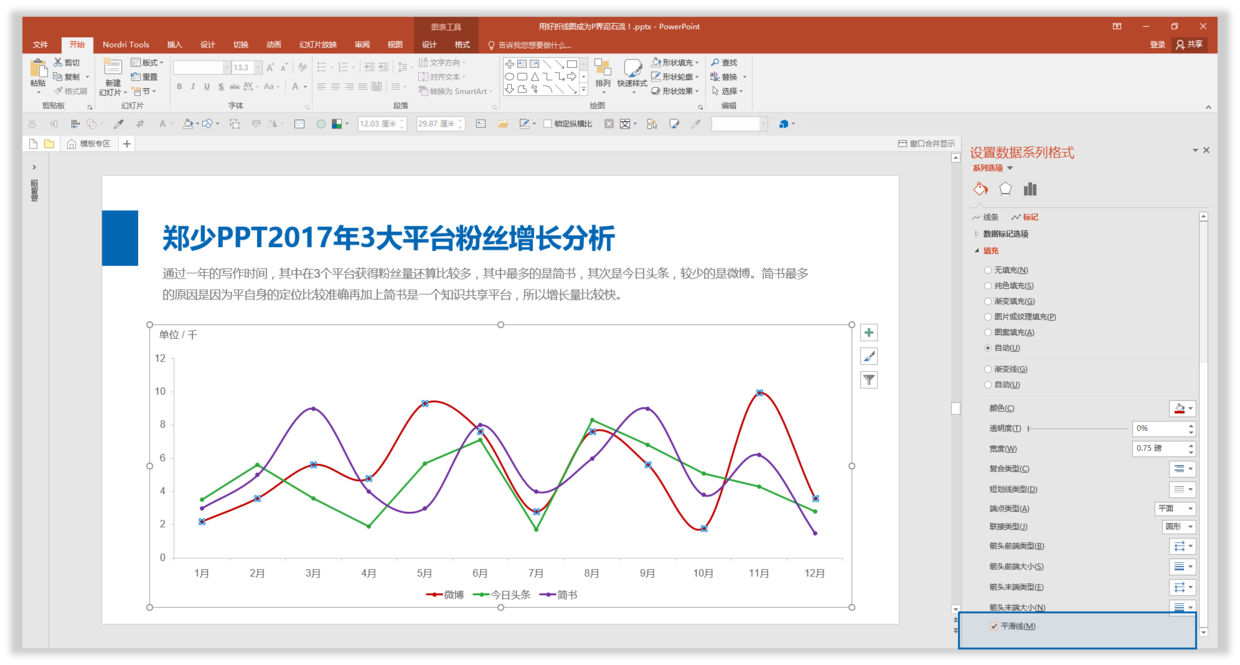Open the 快速样式 (Quick Styles) icon
The width and height of the screenshot is (1240, 665).
[632, 67]
